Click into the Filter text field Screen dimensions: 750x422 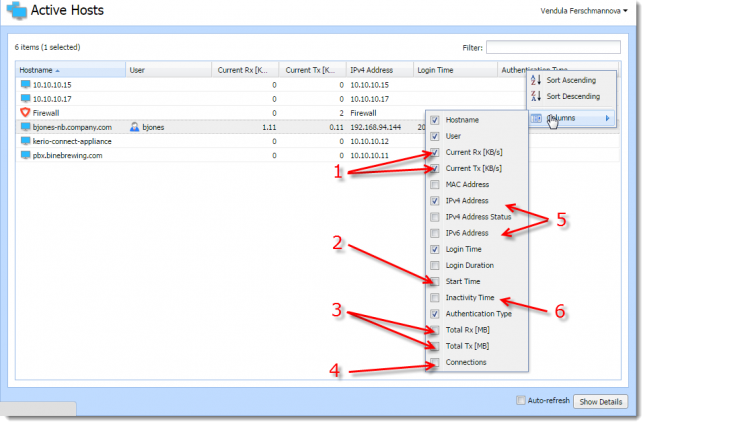click(x=553, y=47)
